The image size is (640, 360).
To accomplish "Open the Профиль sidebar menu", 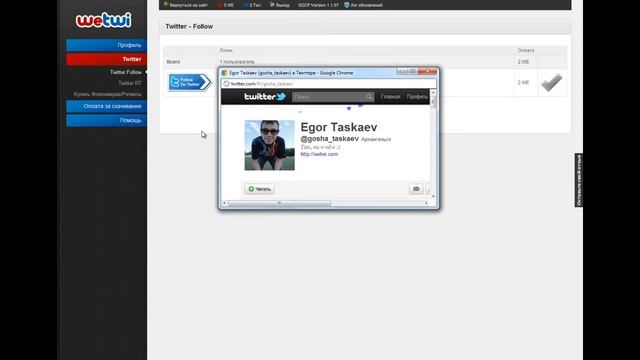I will click(107, 45).
